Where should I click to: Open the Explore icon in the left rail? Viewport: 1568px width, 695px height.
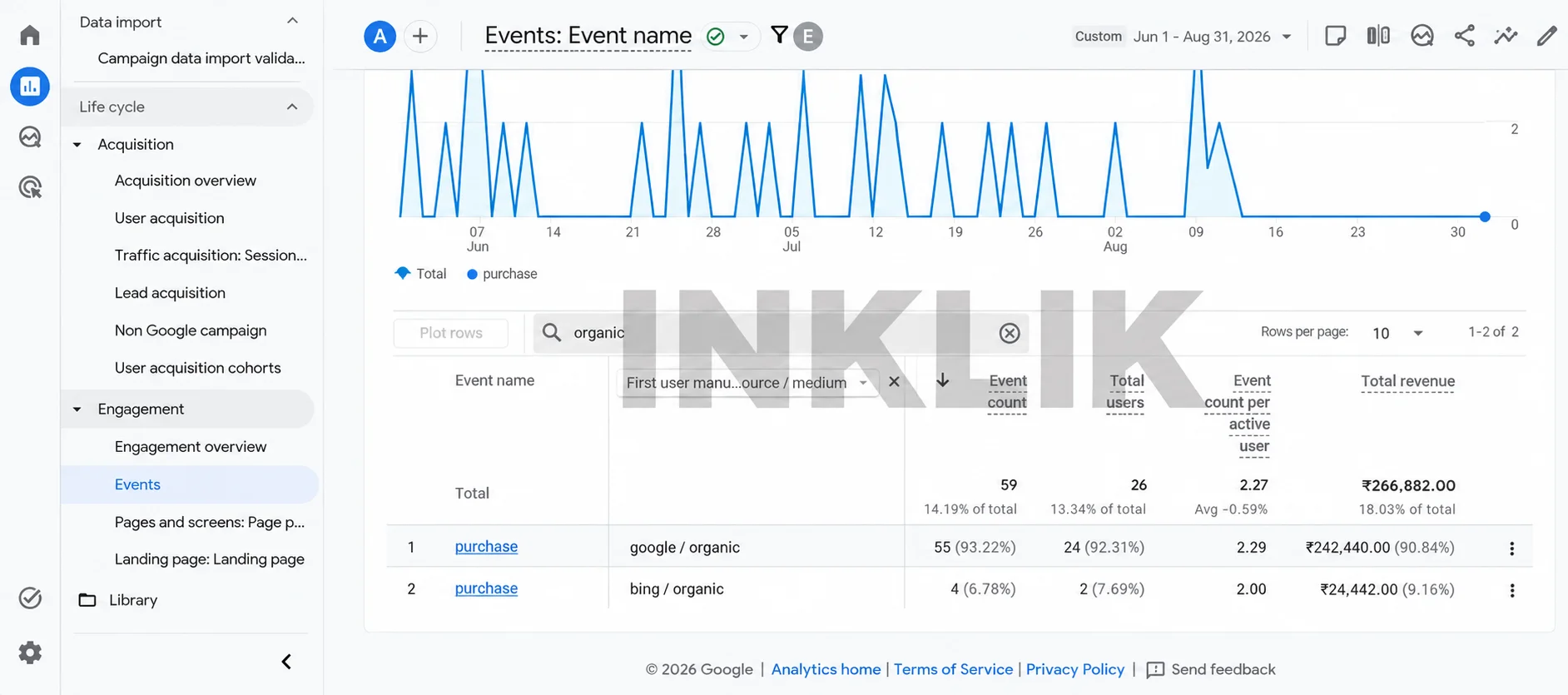click(x=30, y=137)
